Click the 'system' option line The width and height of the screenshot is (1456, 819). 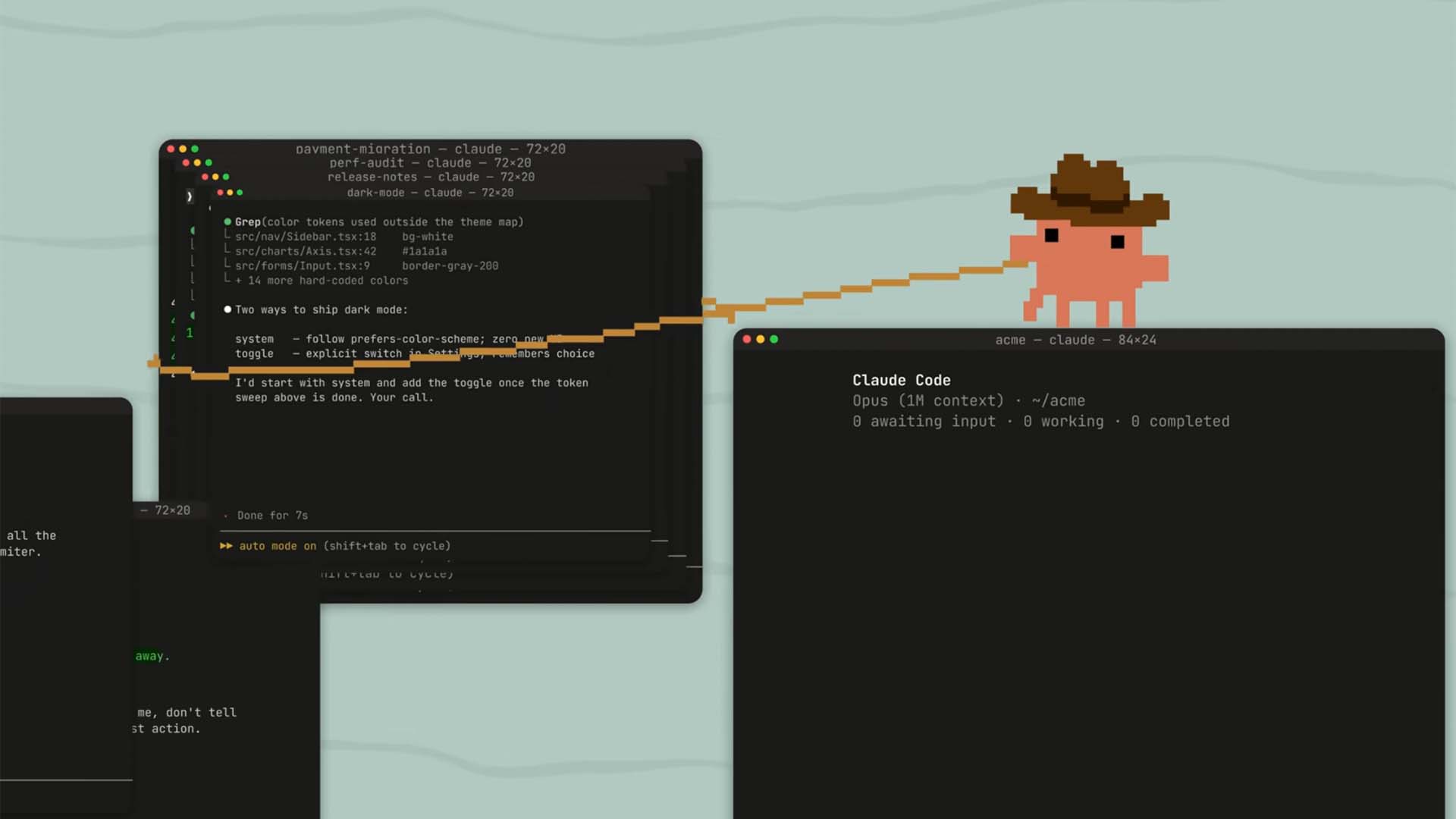click(400, 339)
